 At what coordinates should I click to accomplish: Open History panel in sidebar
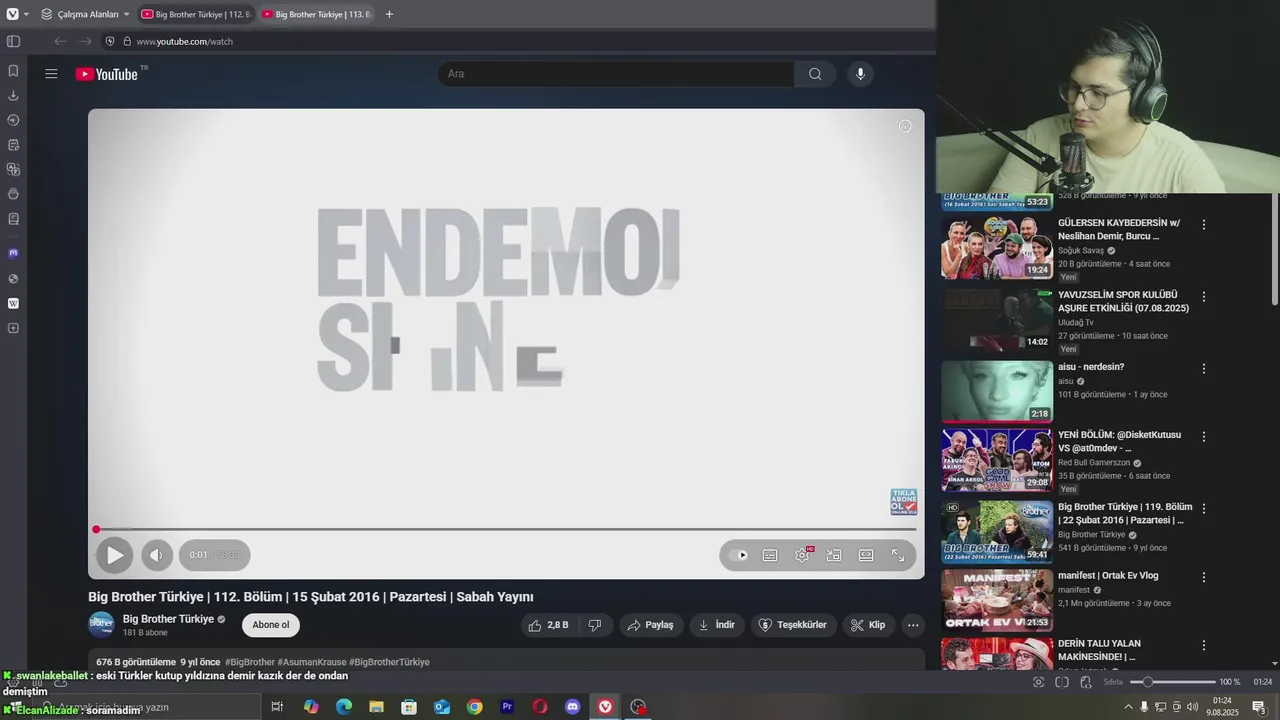(13, 120)
